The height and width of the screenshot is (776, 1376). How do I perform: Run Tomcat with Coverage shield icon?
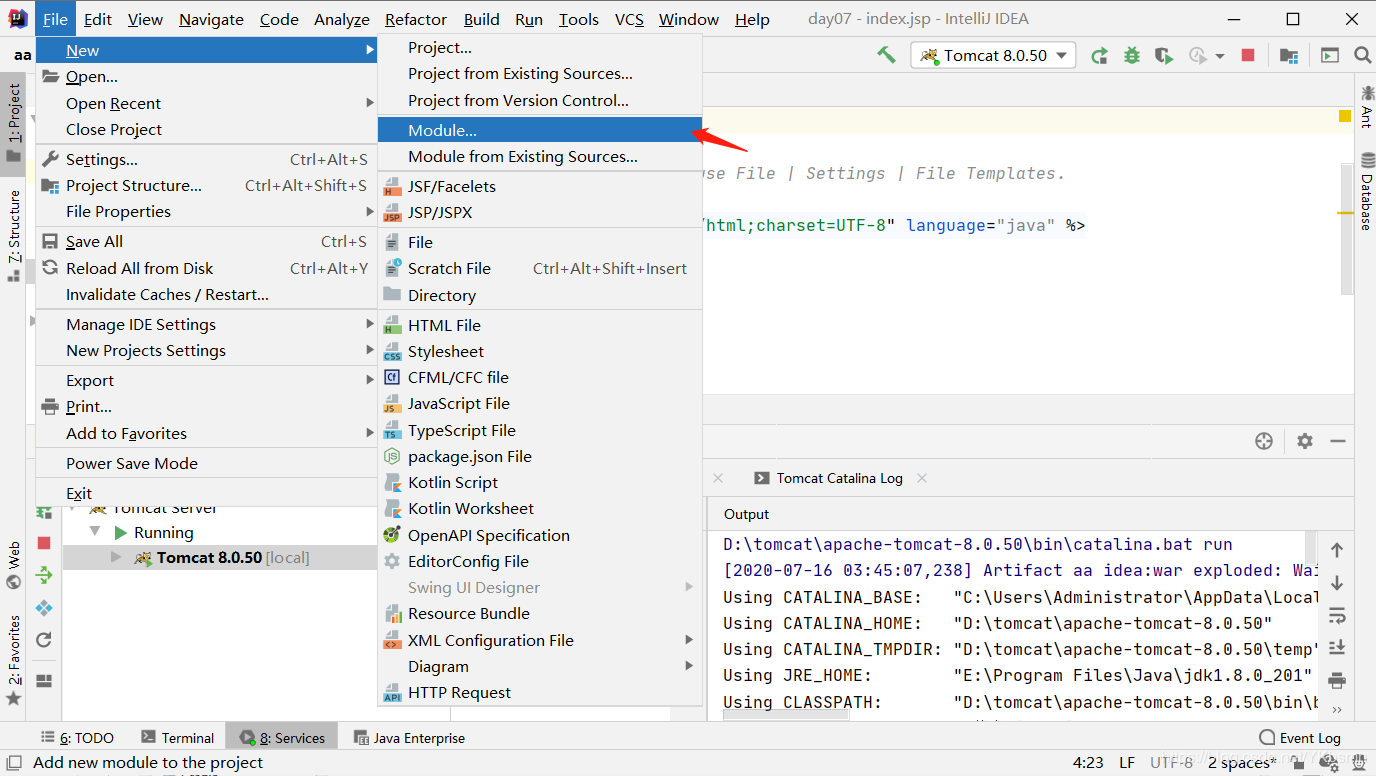coord(1164,56)
